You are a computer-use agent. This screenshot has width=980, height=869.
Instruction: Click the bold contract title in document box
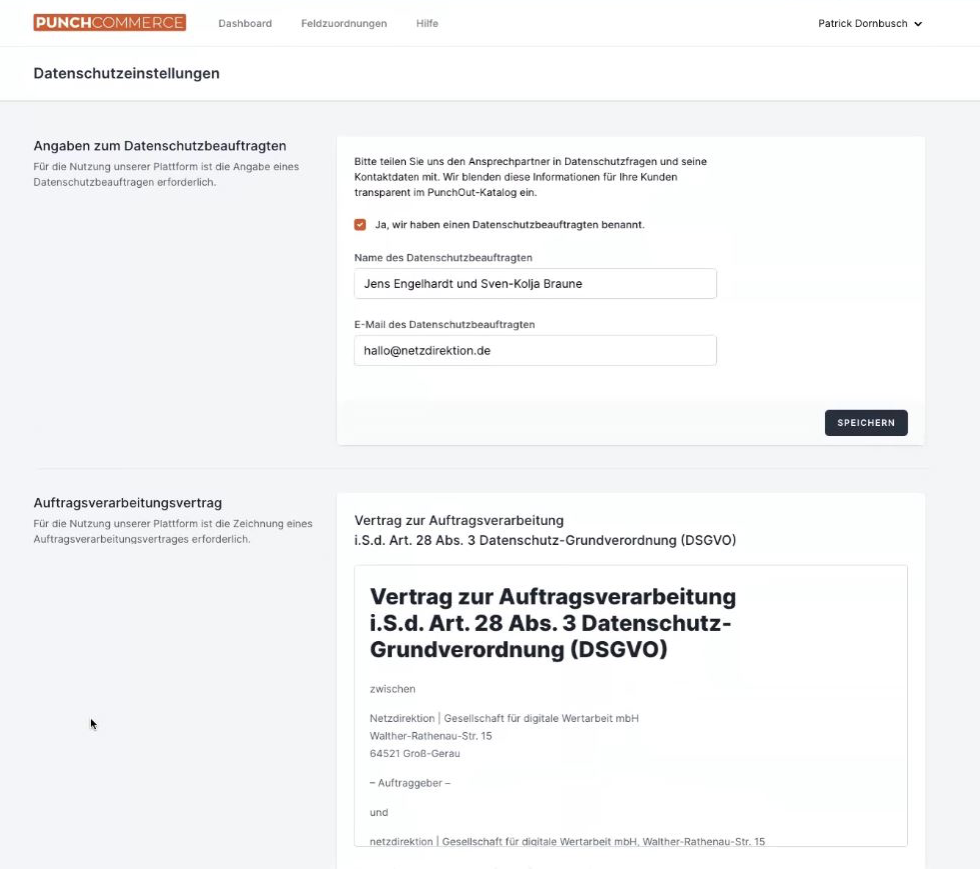(x=552, y=623)
